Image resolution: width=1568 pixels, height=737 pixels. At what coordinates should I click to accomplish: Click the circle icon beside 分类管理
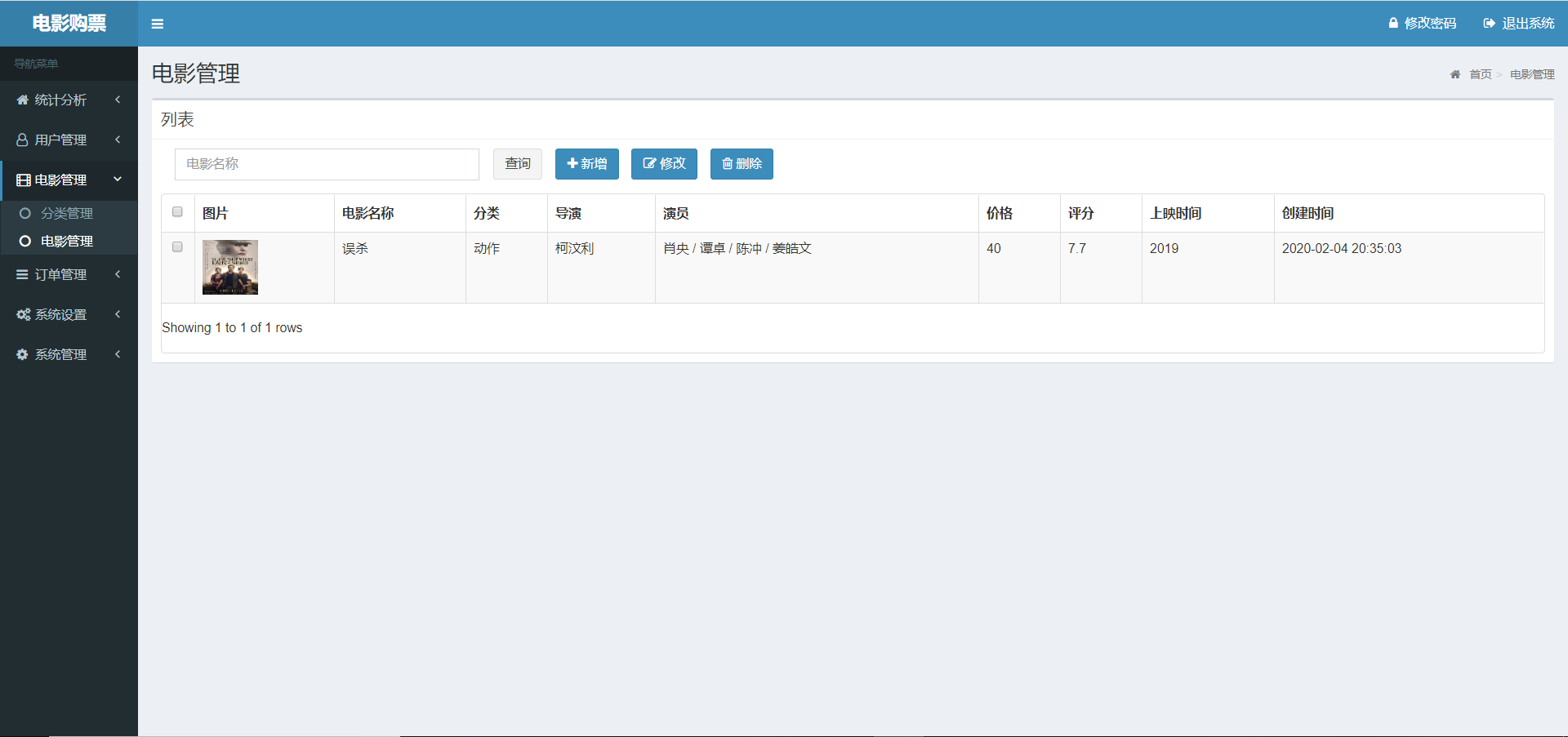[x=25, y=213]
